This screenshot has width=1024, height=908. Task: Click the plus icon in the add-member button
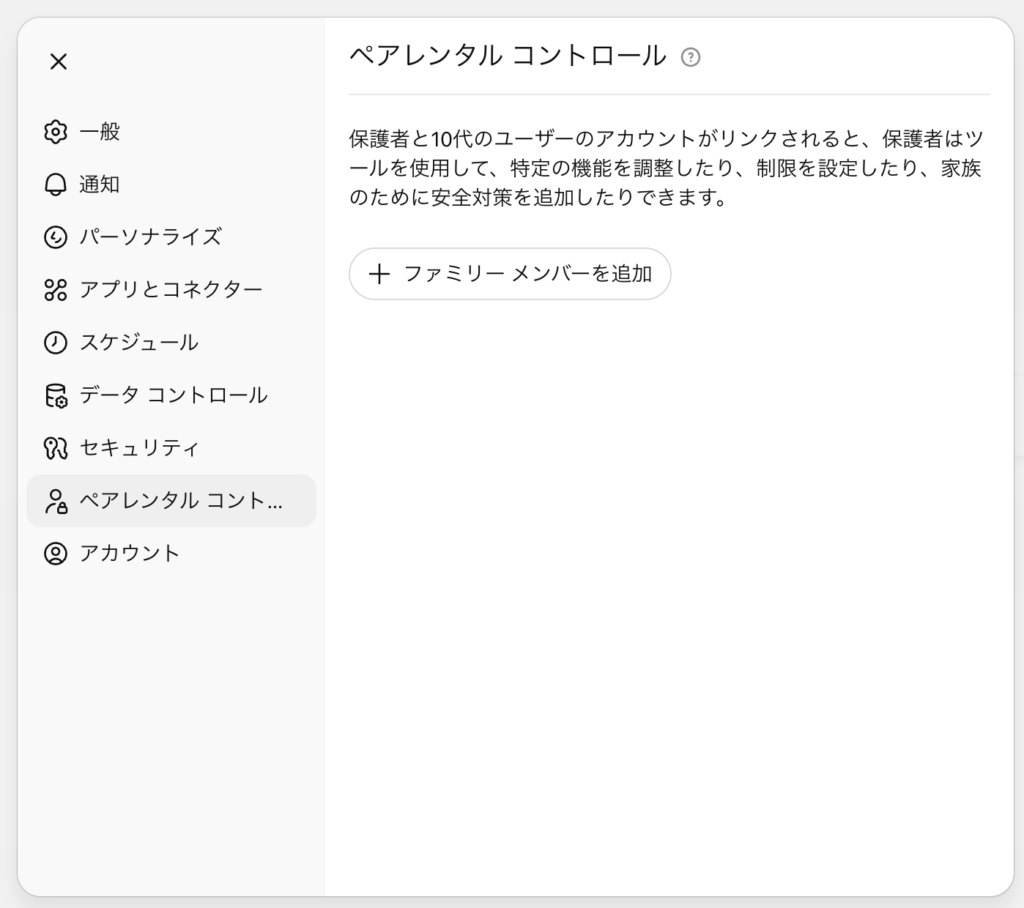click(x=379, y=274)
